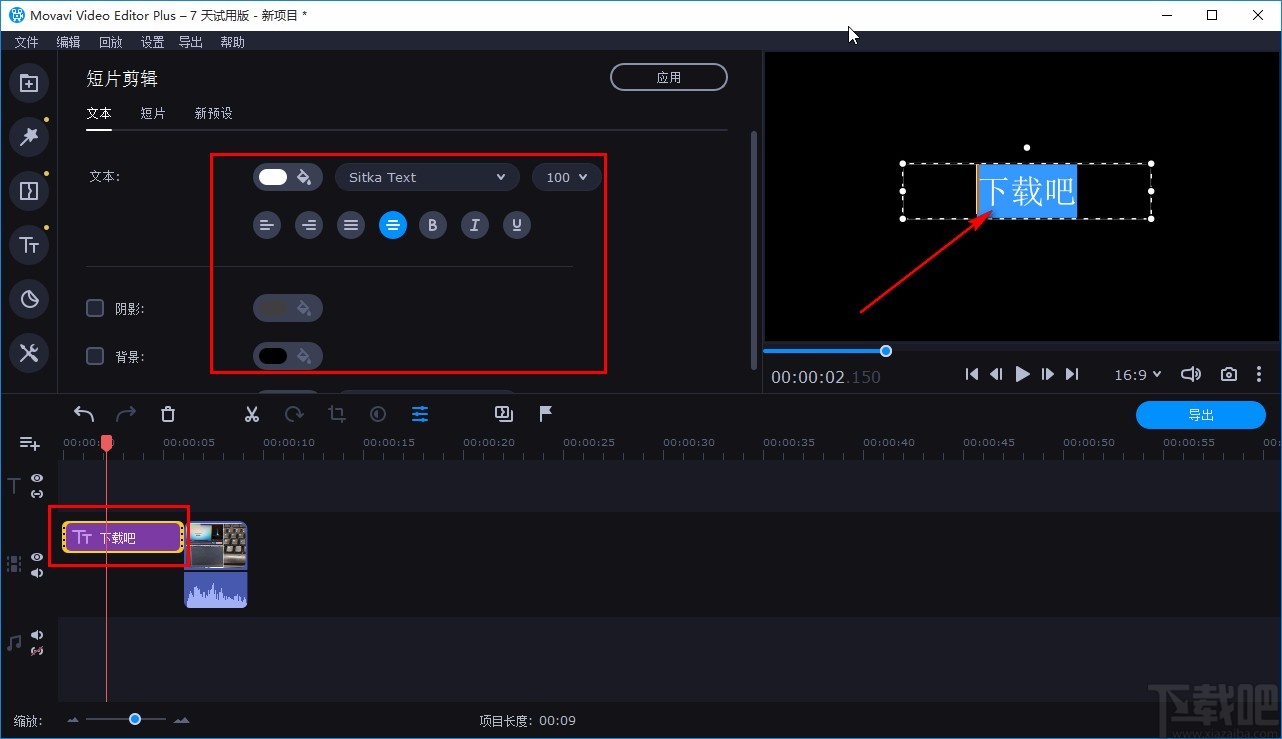Pick the white text color swatch
This screenshot has width=1282, height=739.
[273, 177]
